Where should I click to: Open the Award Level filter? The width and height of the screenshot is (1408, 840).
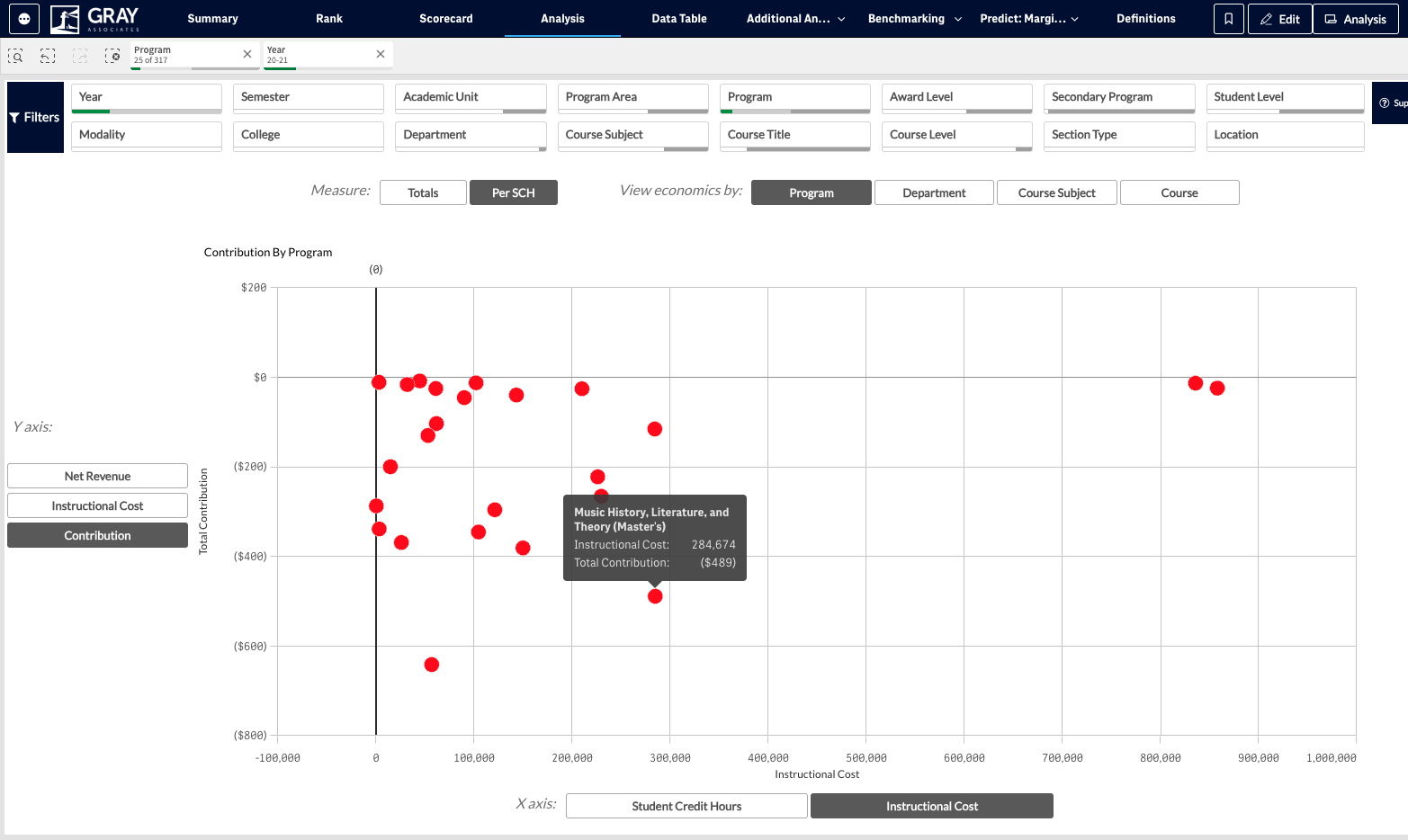pyautogui.click(x=957, y=98)
